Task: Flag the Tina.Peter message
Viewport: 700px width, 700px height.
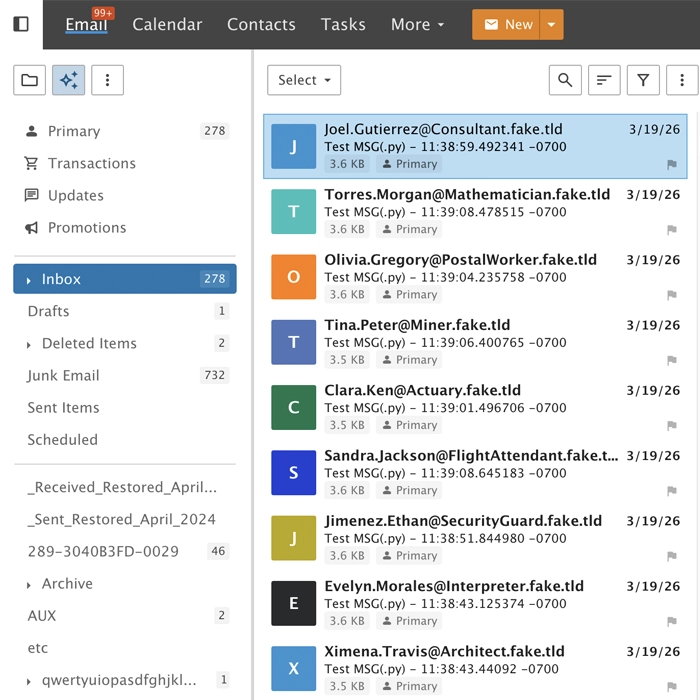Action: pos(671,360)
